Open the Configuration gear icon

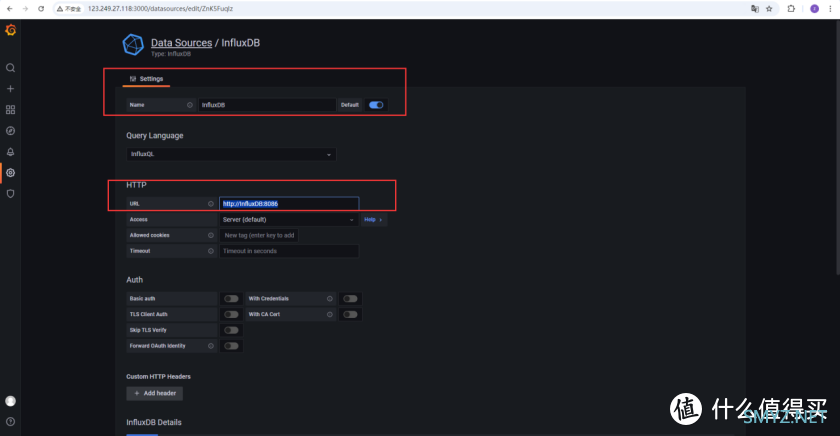tap(10, 172)
